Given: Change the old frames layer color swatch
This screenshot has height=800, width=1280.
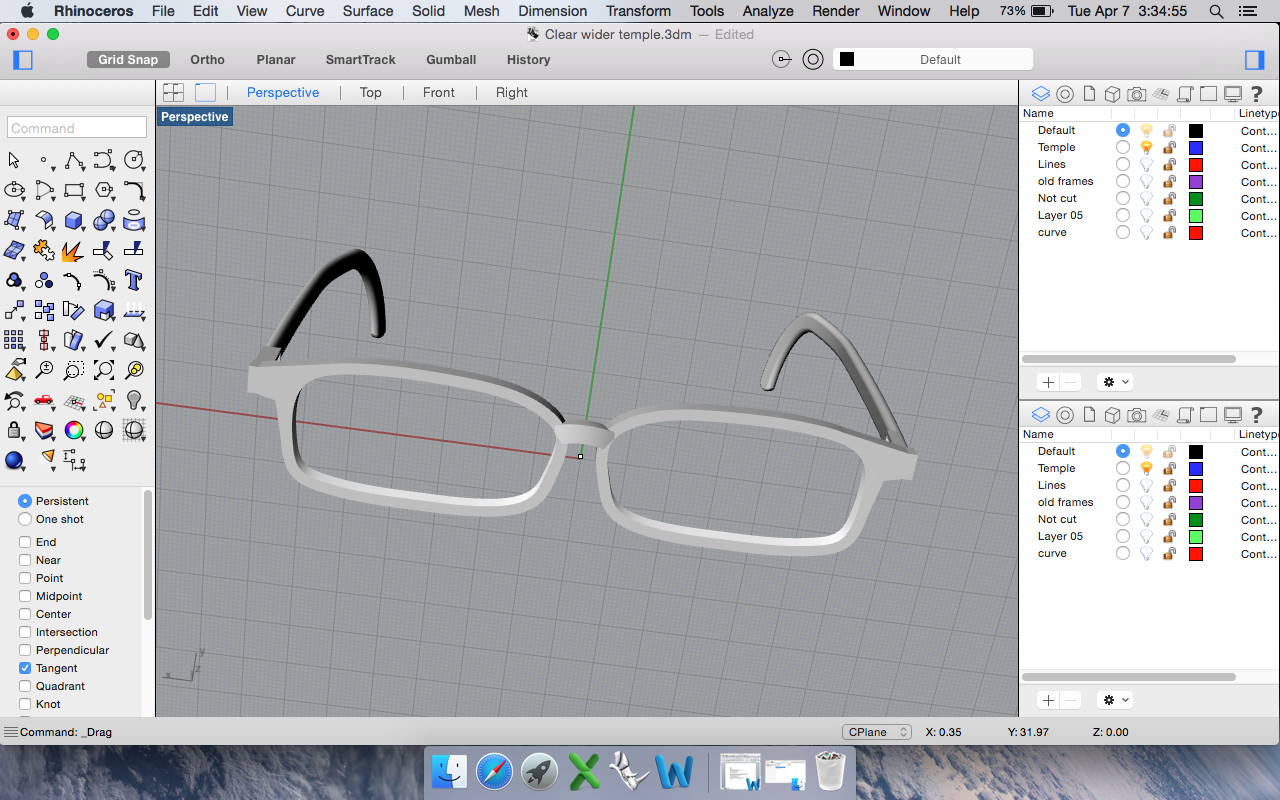Looking at the screenshot, I should [x=1196, y=181].
